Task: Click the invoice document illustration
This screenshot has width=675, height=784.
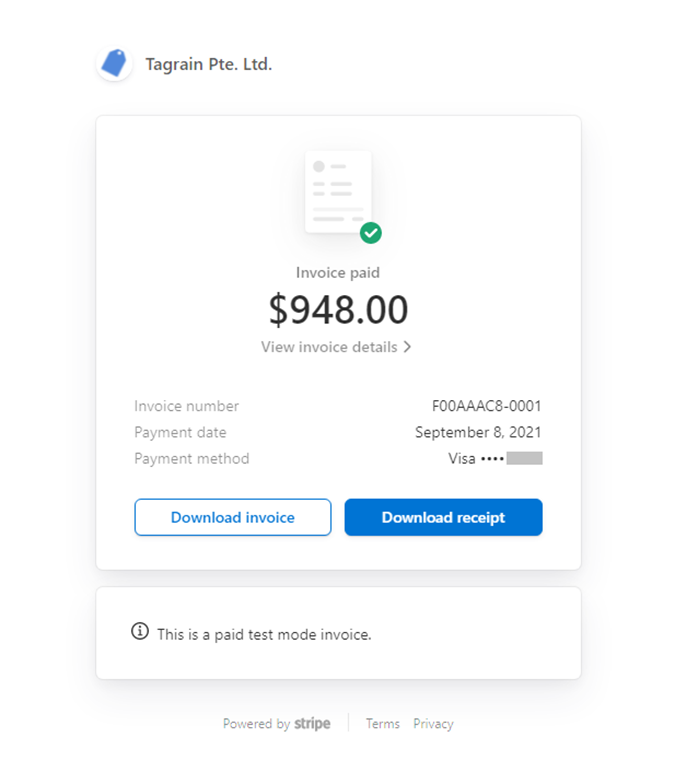Action: (337, 192)
